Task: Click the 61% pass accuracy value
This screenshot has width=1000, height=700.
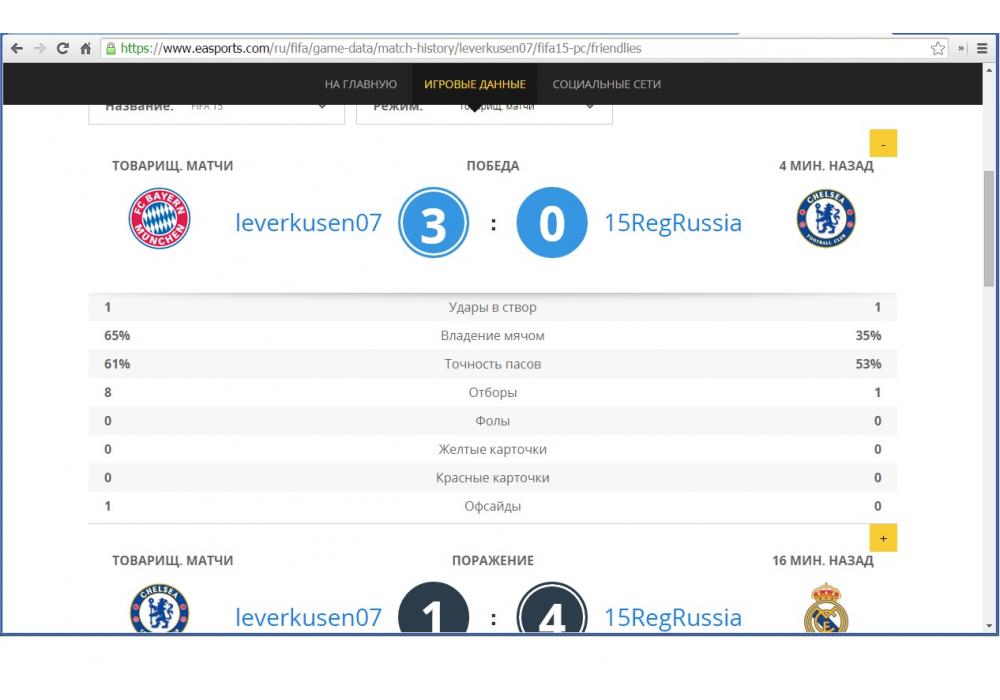Action: (117, 364)
